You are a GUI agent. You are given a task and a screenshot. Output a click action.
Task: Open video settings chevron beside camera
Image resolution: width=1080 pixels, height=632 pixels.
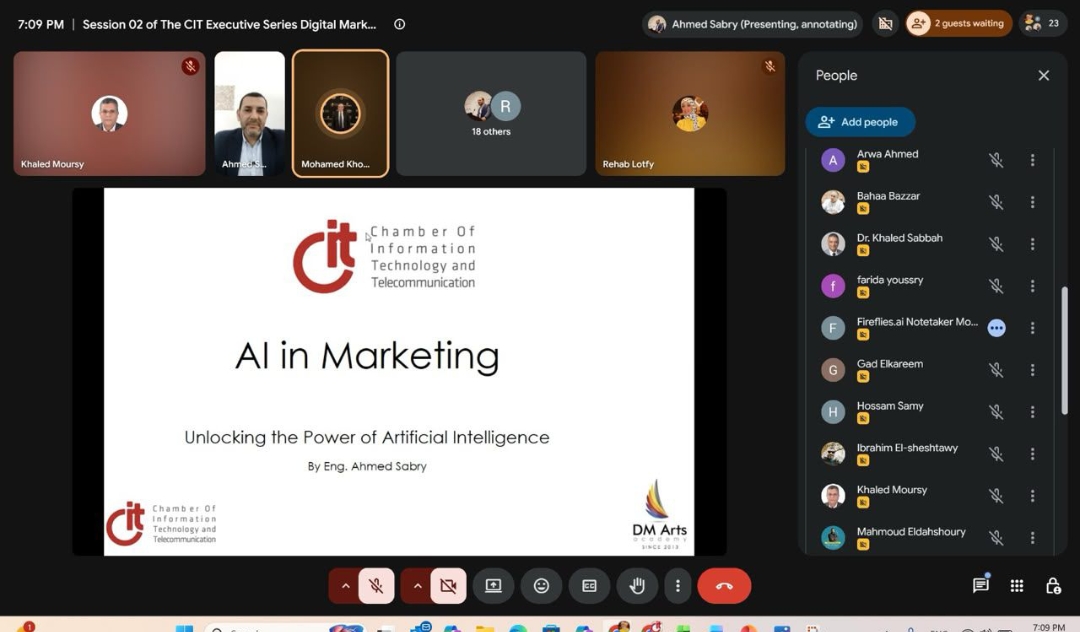(417, 586)
